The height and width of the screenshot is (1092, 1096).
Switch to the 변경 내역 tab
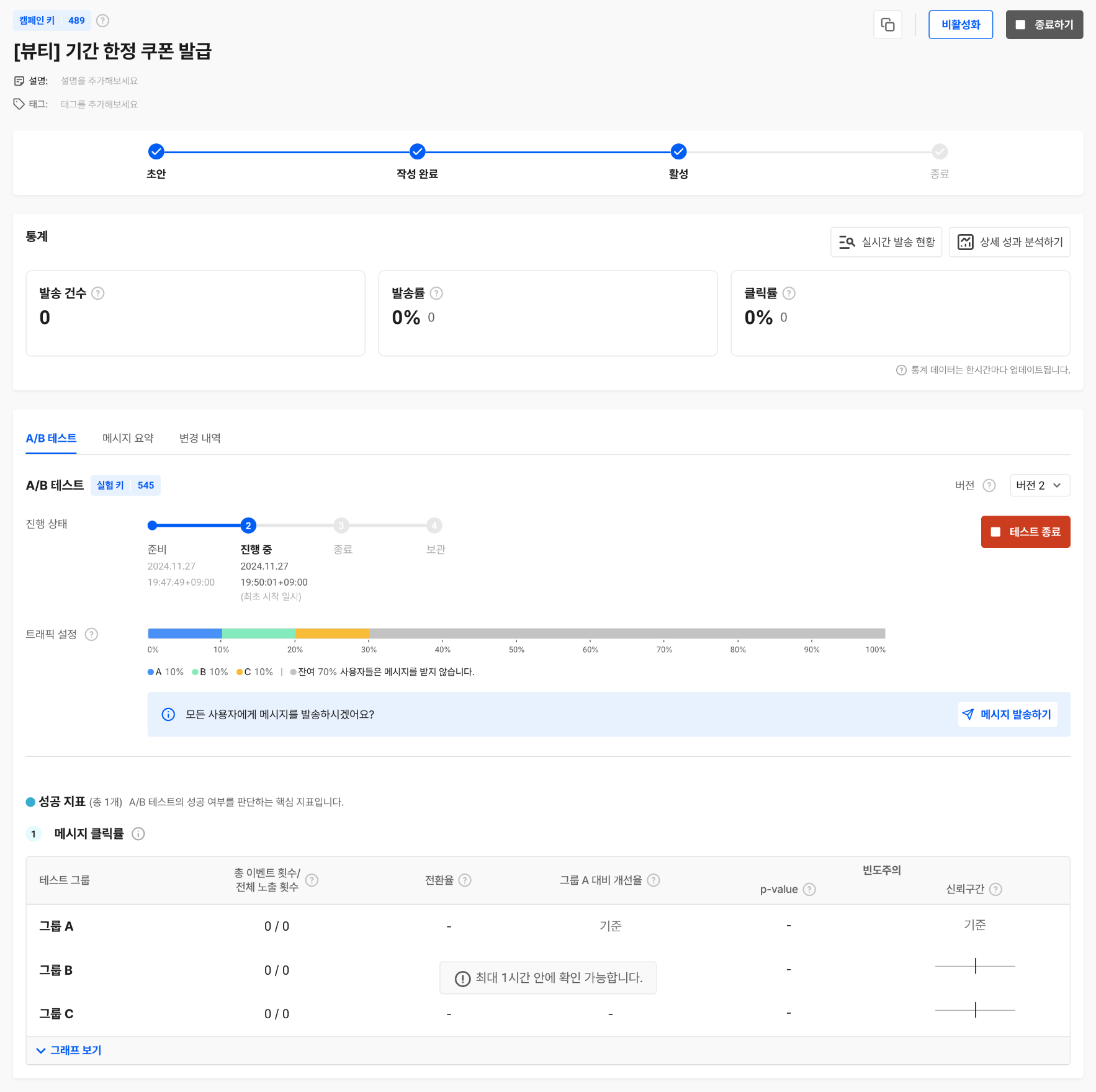coord(200,439)
